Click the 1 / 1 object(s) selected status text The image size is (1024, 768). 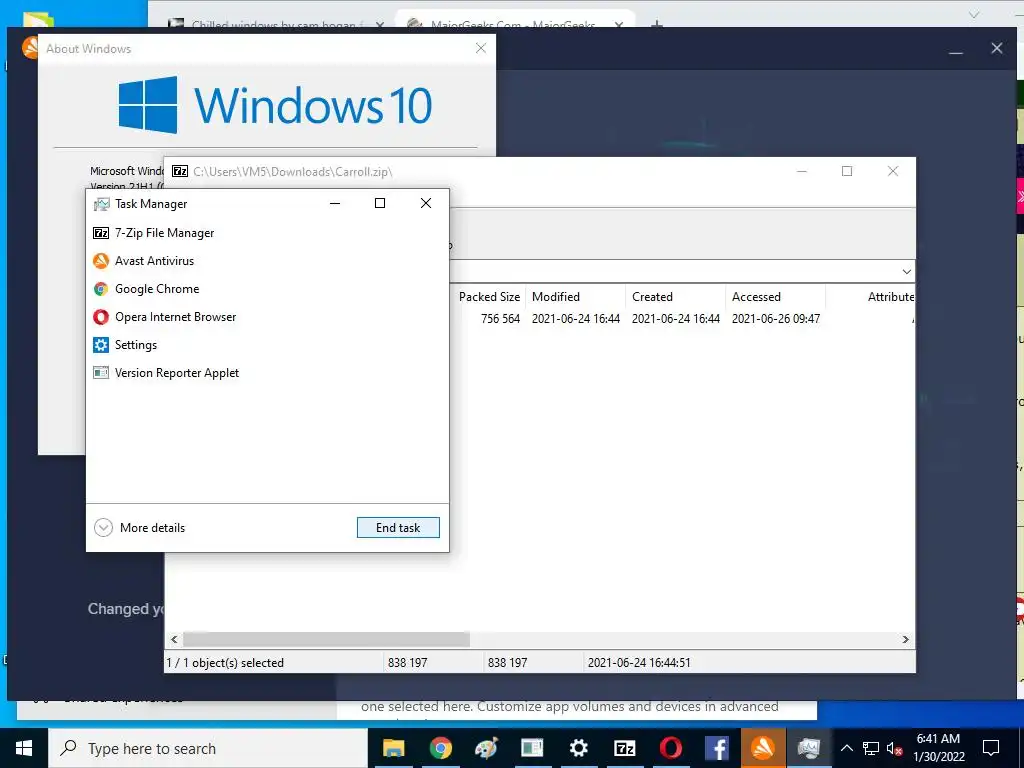click(x=225, y=663)
